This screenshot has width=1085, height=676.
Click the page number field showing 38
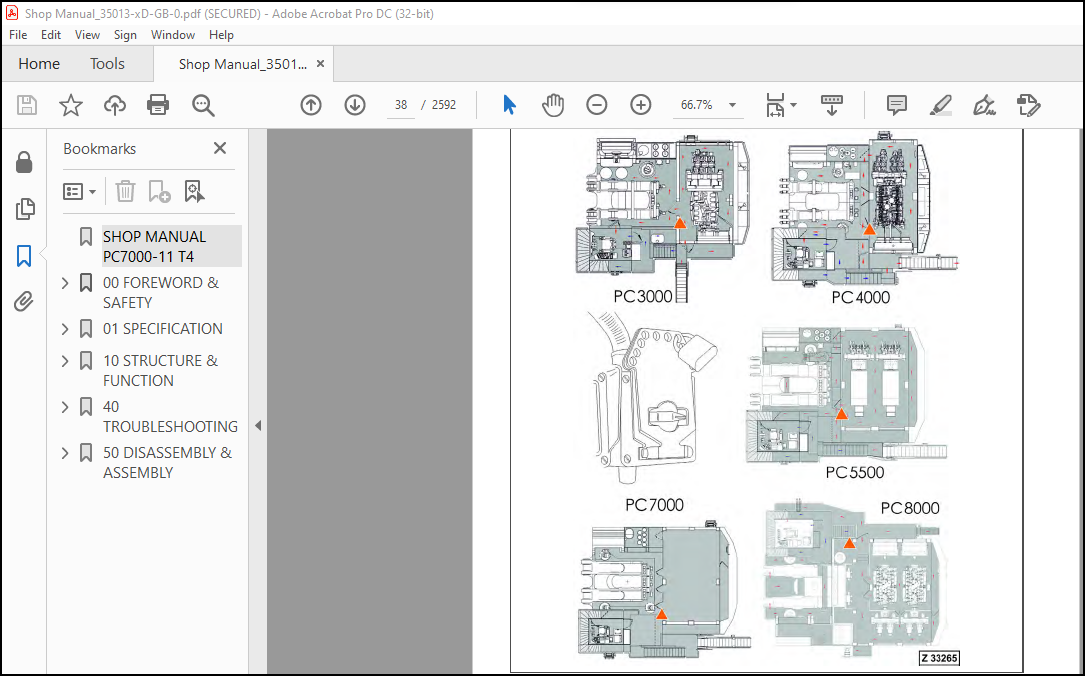401,105
